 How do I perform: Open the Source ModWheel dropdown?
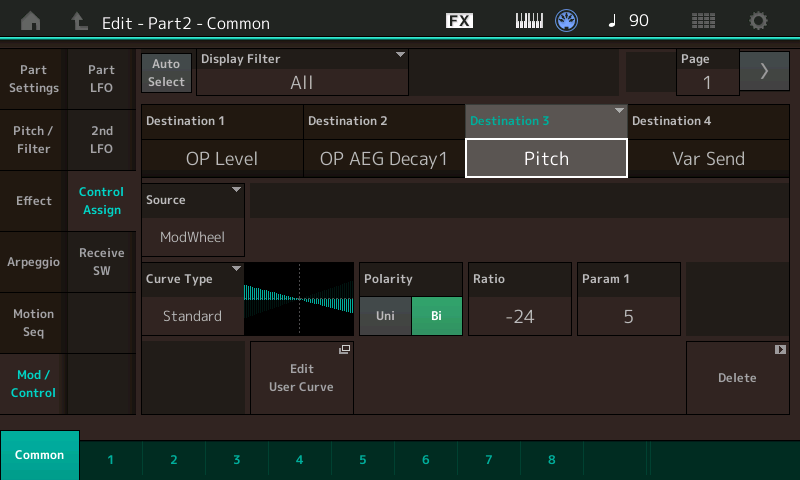[193, 219]
